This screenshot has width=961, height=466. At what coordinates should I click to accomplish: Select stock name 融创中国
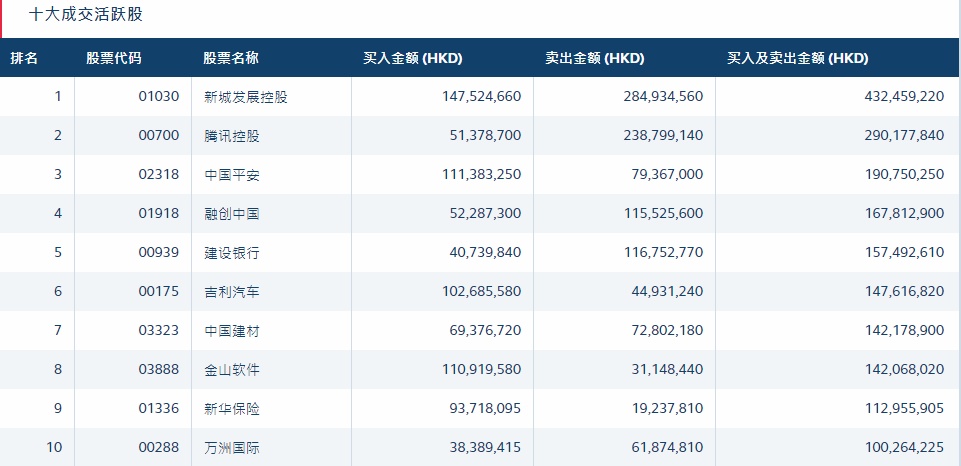pyautogui.click(x=232, y=214)
